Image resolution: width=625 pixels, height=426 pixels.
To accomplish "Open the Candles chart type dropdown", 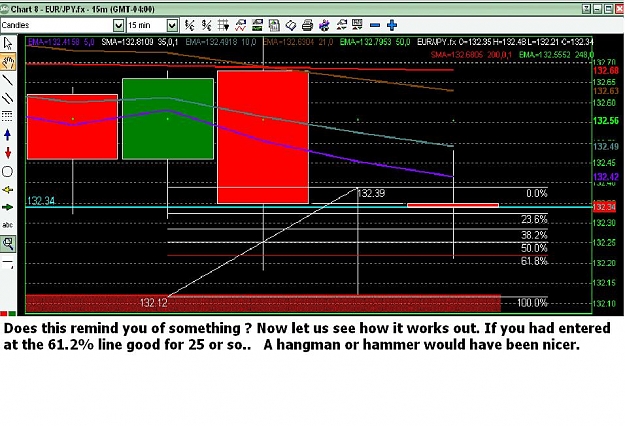I will tap(118, 26).
